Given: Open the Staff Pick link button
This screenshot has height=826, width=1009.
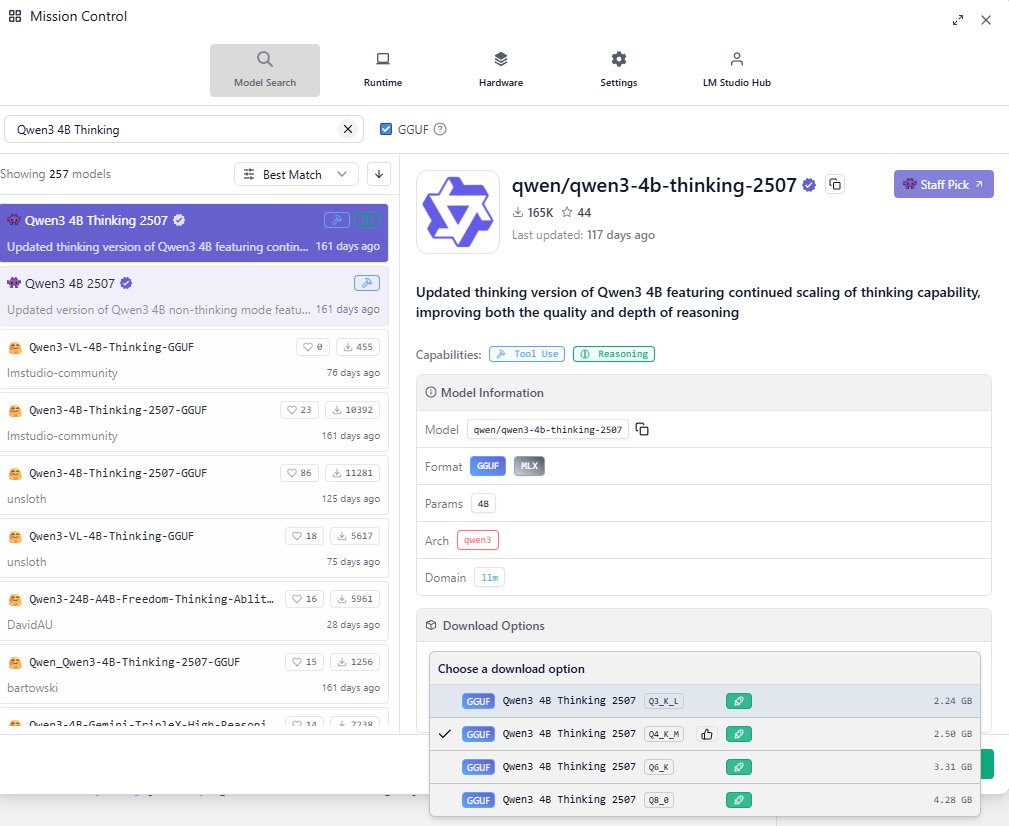Looking at the screenshot, I should [x=943, y=185].
